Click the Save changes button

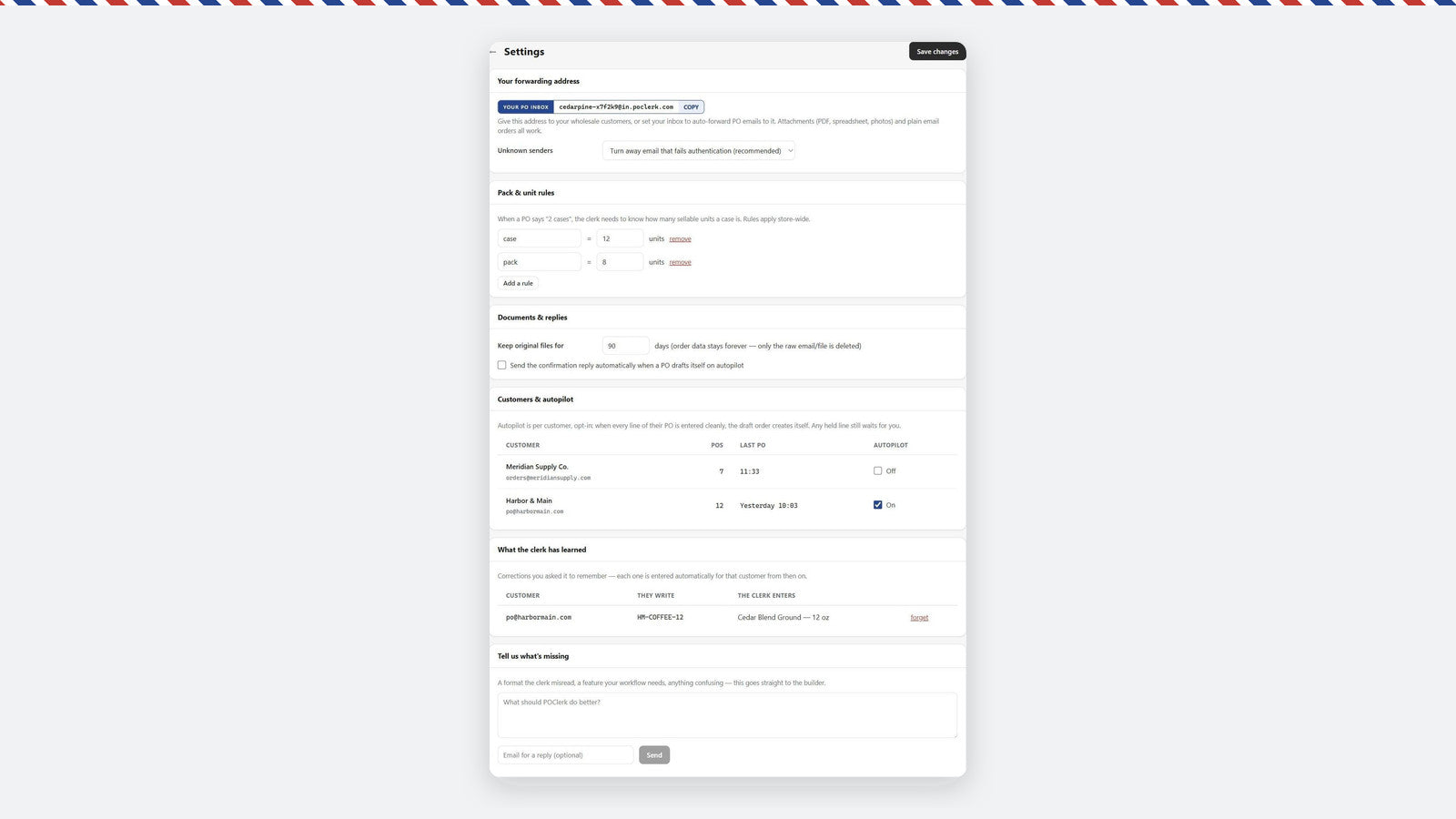click(x=937, y=52)
